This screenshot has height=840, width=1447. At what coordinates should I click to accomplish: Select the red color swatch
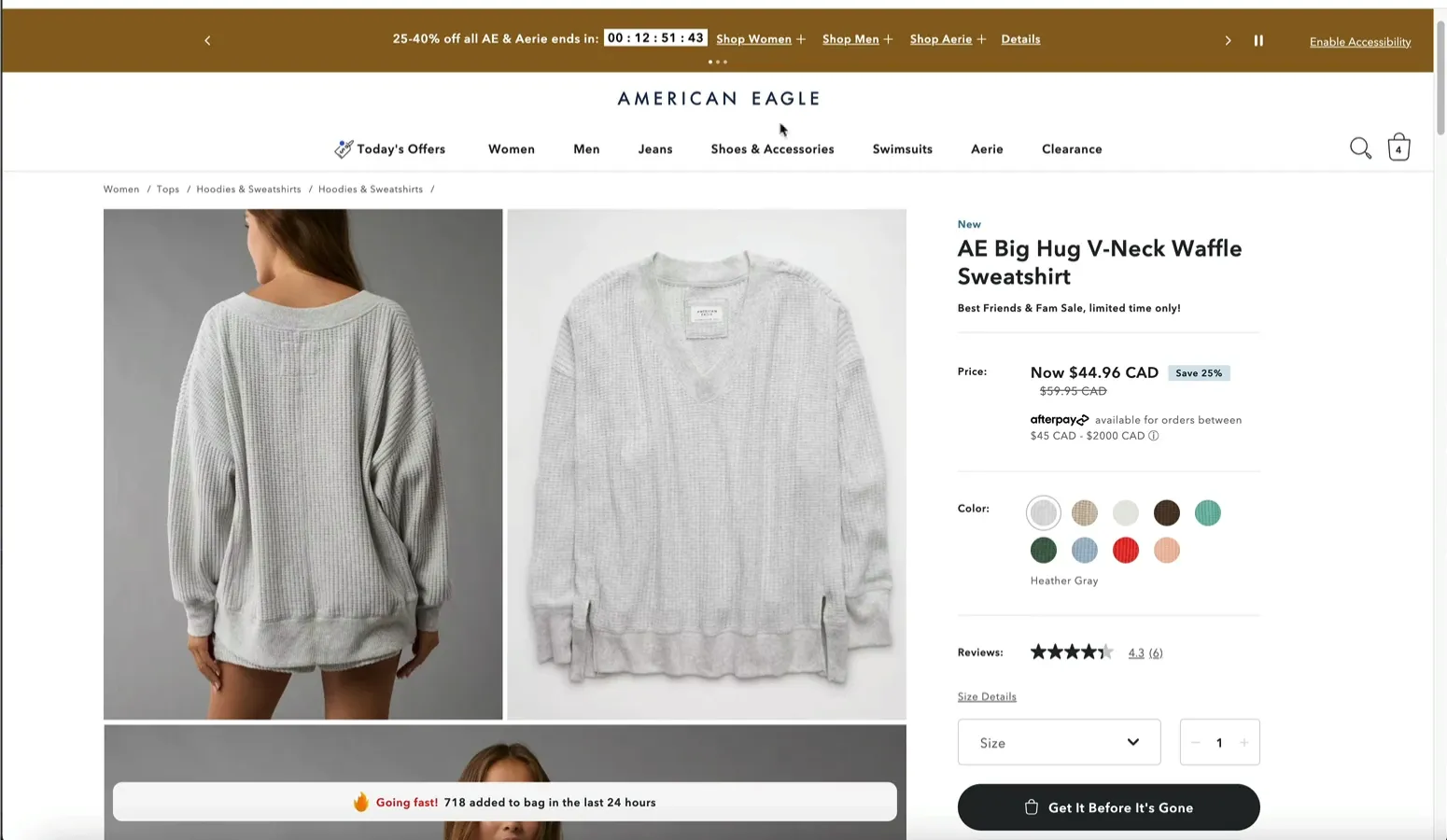(x=1126, y=551)
